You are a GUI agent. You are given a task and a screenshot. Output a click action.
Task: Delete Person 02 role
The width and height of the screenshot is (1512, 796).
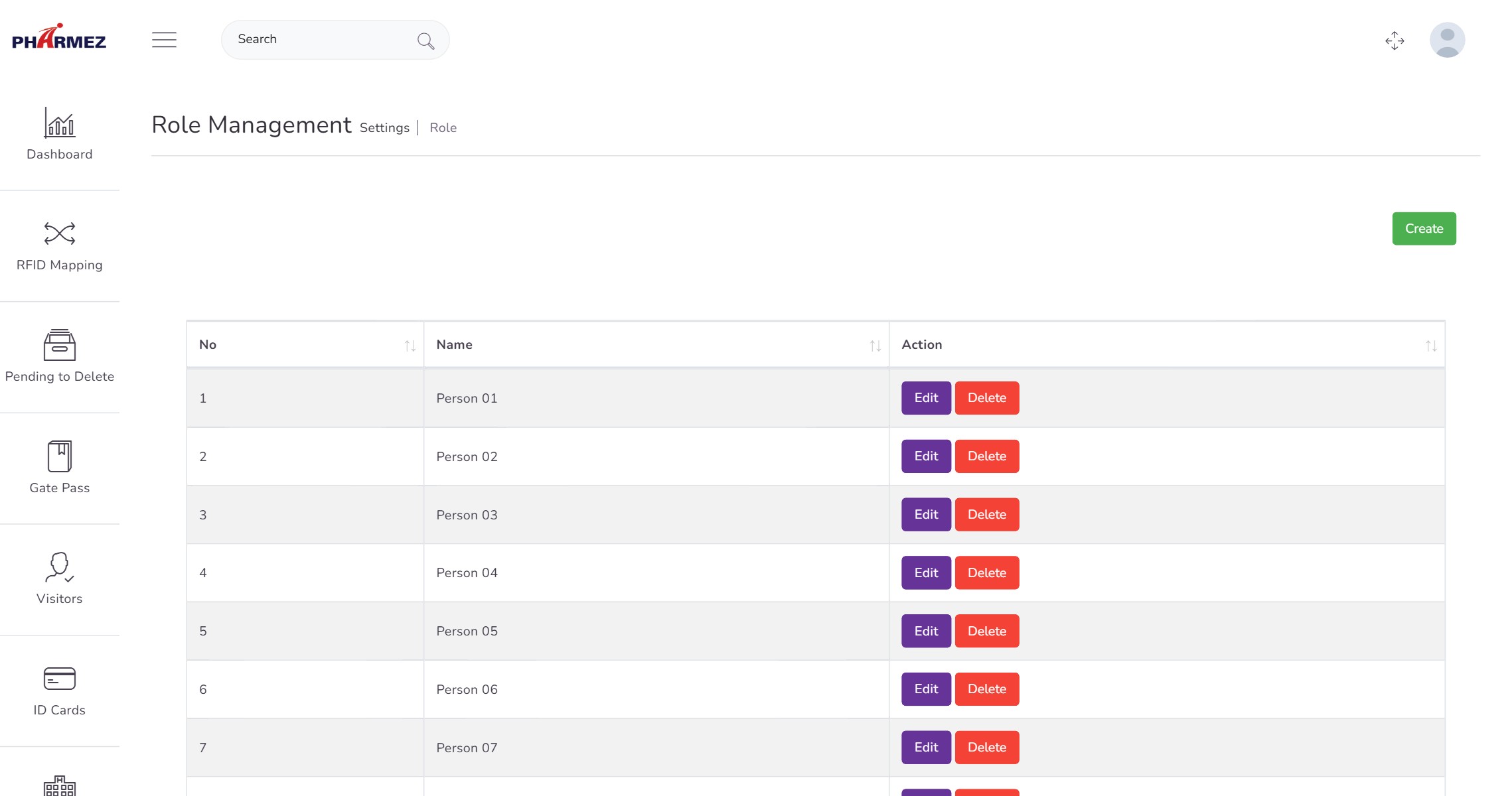tap(987, 456)
